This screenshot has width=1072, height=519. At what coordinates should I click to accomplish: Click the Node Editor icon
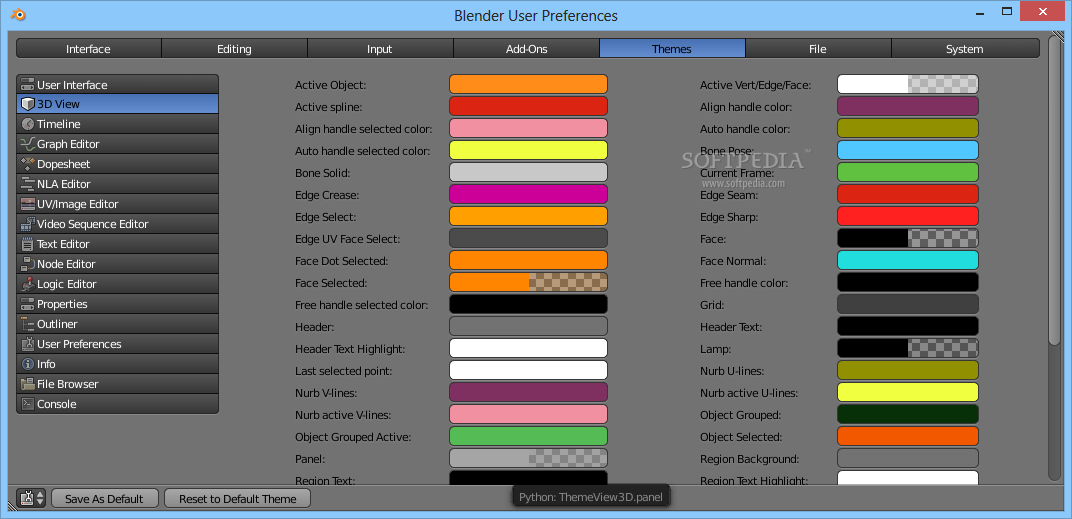(x=27, y=264)
